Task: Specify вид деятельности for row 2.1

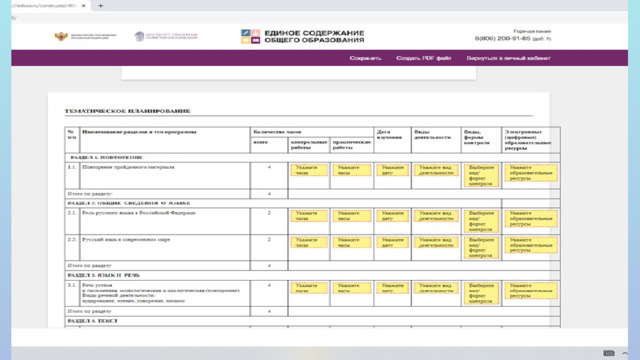Action: (436, 216)
